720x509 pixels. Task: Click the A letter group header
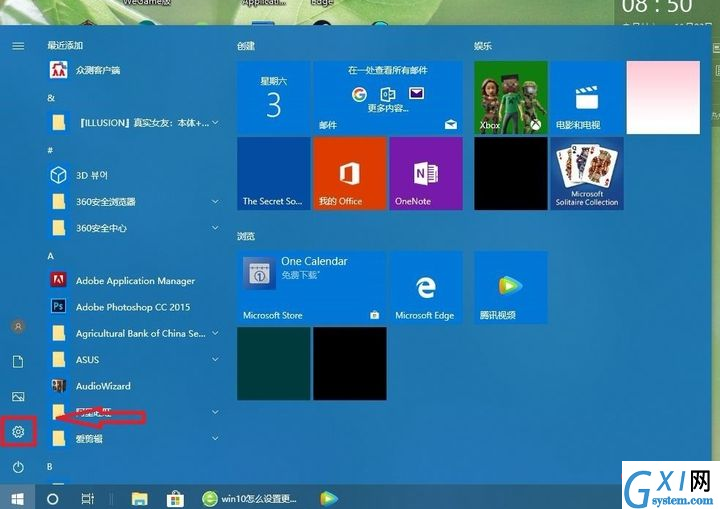51,256
